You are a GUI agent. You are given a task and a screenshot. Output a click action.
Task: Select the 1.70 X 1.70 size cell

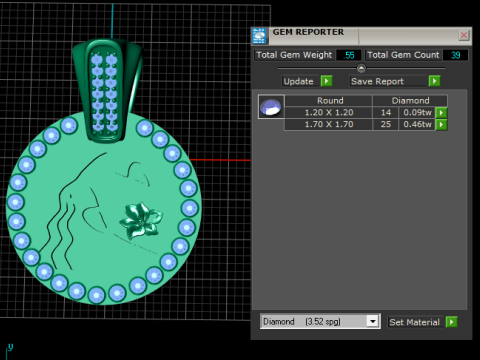click(329, 125)
